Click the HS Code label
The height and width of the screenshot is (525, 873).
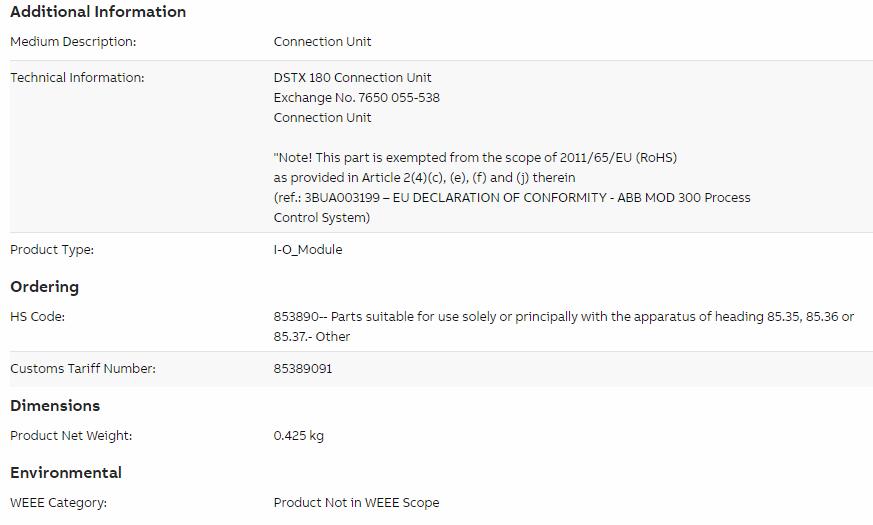tap(37, 317)
